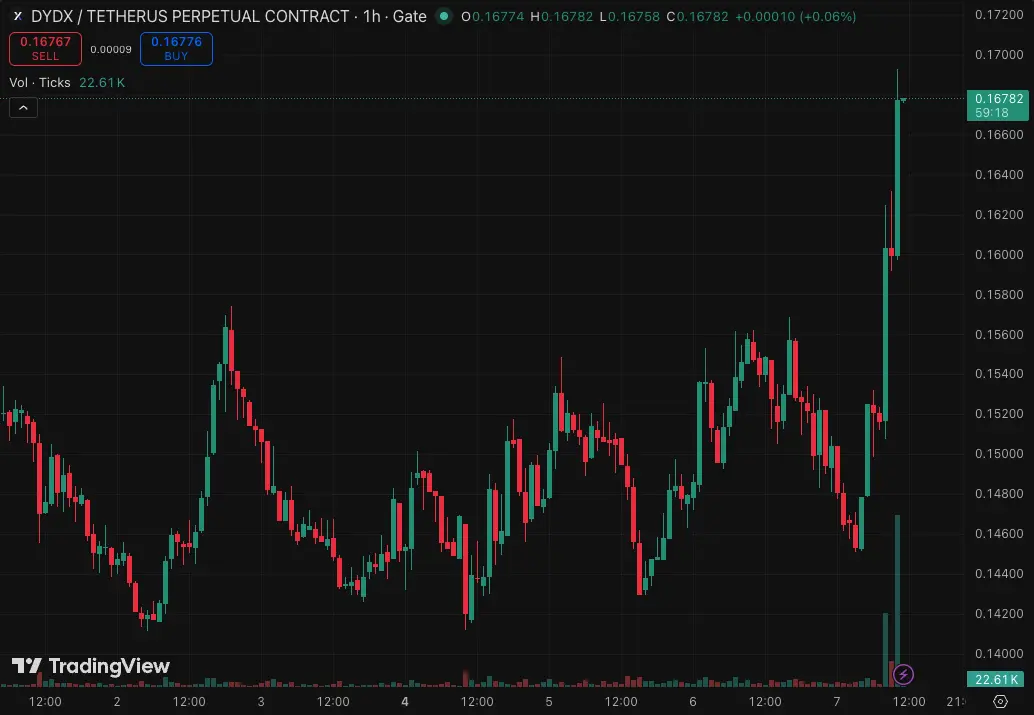Click price axis label 0.14400
Image resolution: width=1034 pixels, height=715 pixels.
click(999, 574)
